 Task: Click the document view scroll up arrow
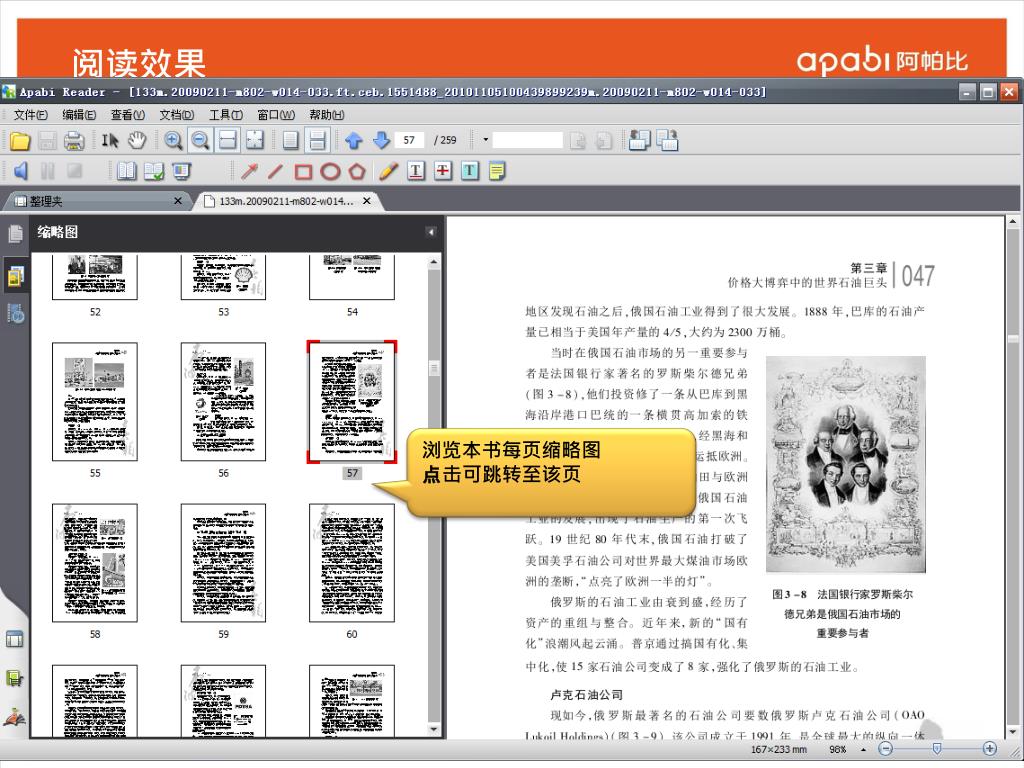coord(1013,223)
